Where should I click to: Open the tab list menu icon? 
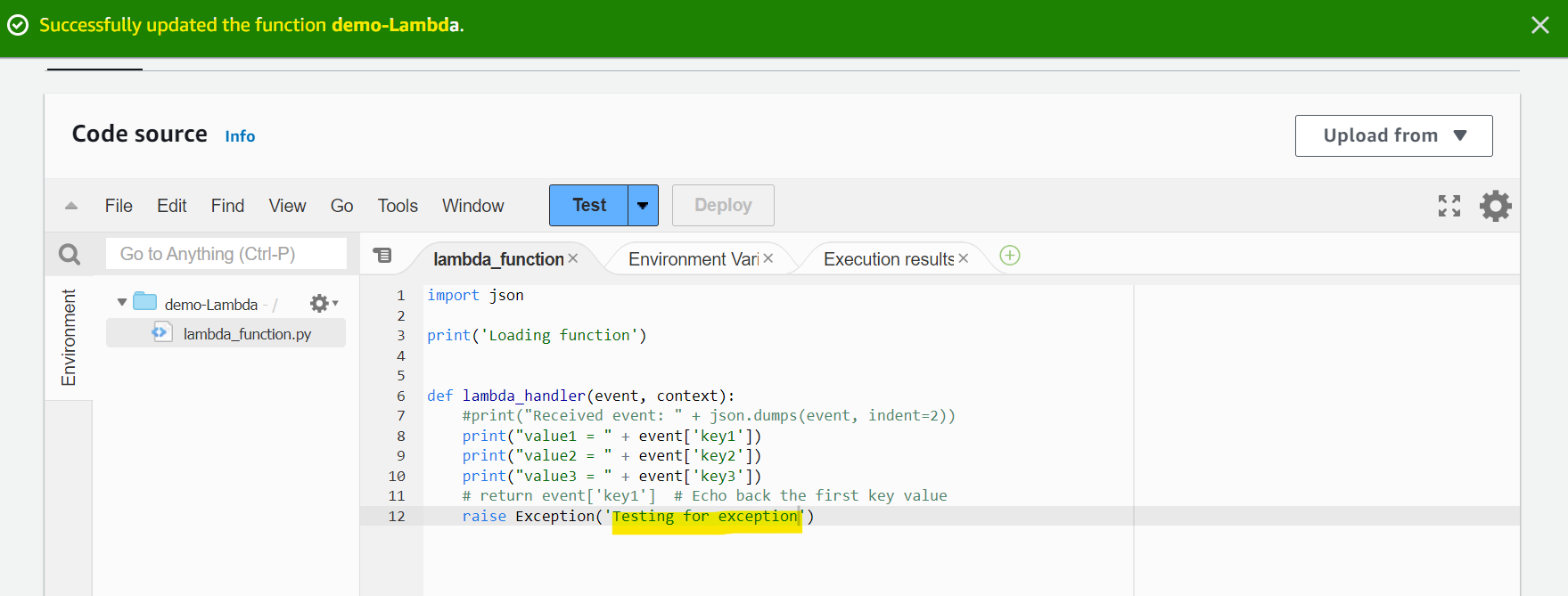coord(382,256)
